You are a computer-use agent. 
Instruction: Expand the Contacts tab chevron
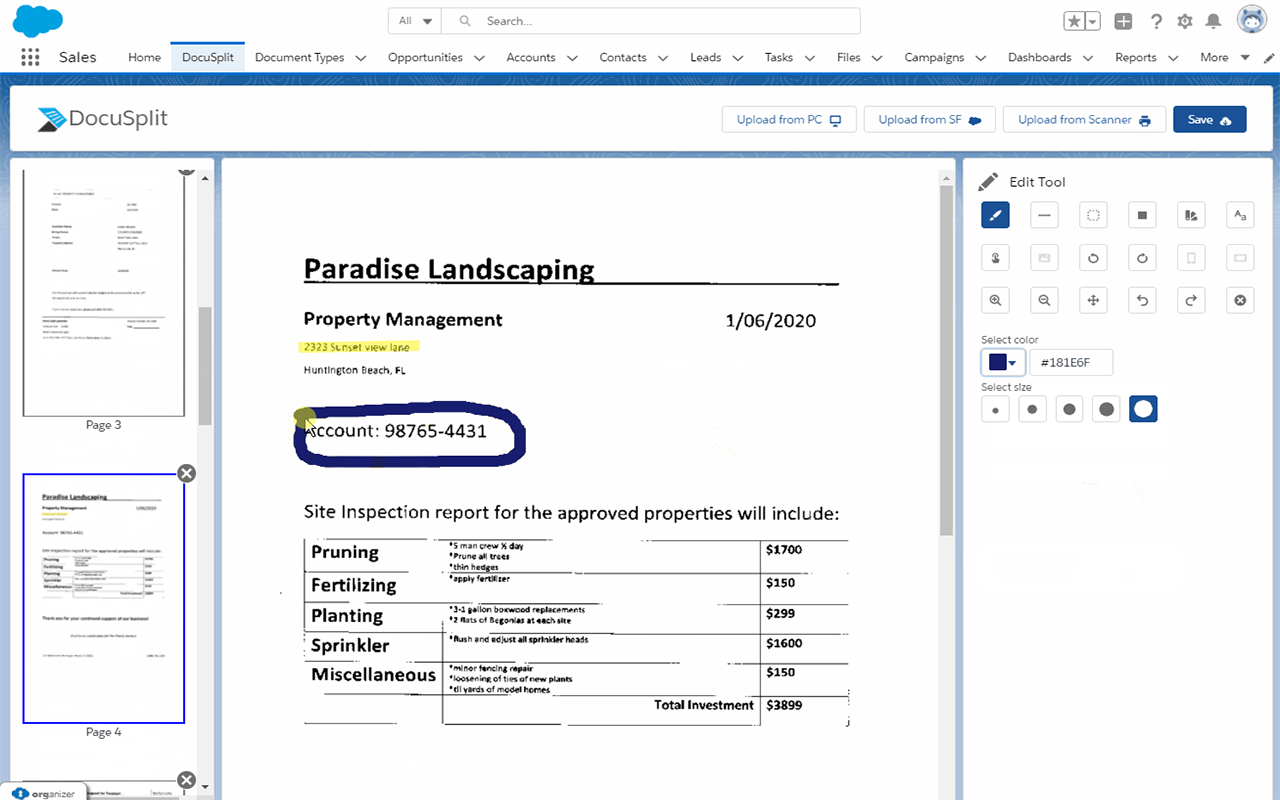tap(663, 58)
